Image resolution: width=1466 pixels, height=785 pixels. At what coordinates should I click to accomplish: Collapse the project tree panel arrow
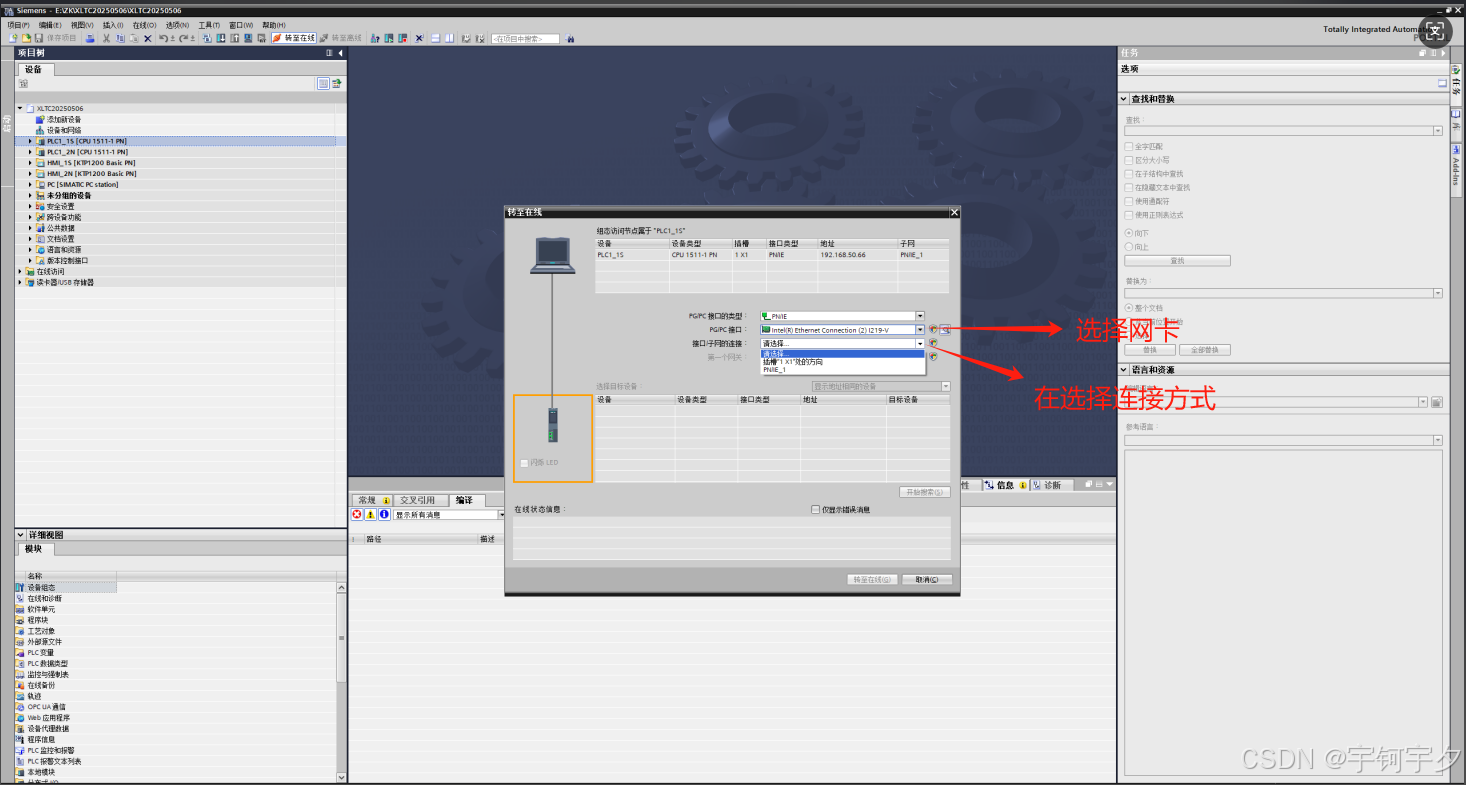coord(341,53)
